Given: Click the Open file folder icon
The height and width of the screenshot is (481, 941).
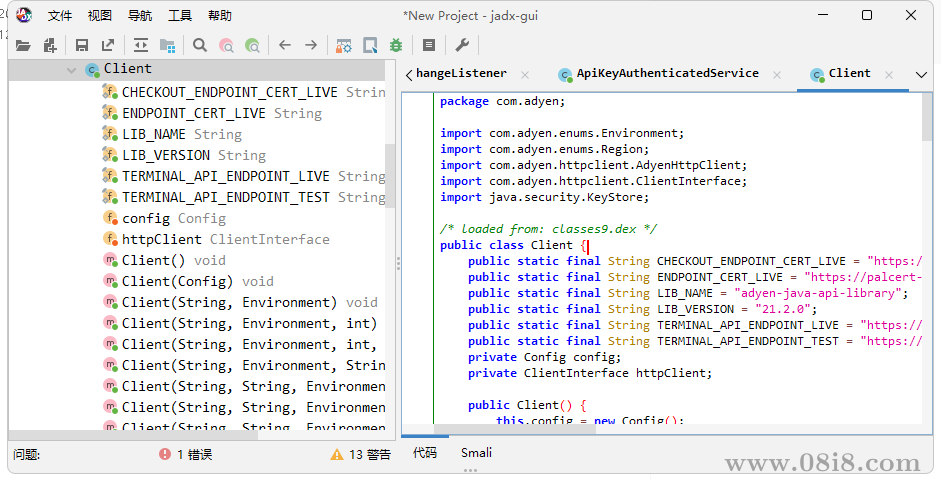Looking at the screenshot, I should click(x=23, y=45).
